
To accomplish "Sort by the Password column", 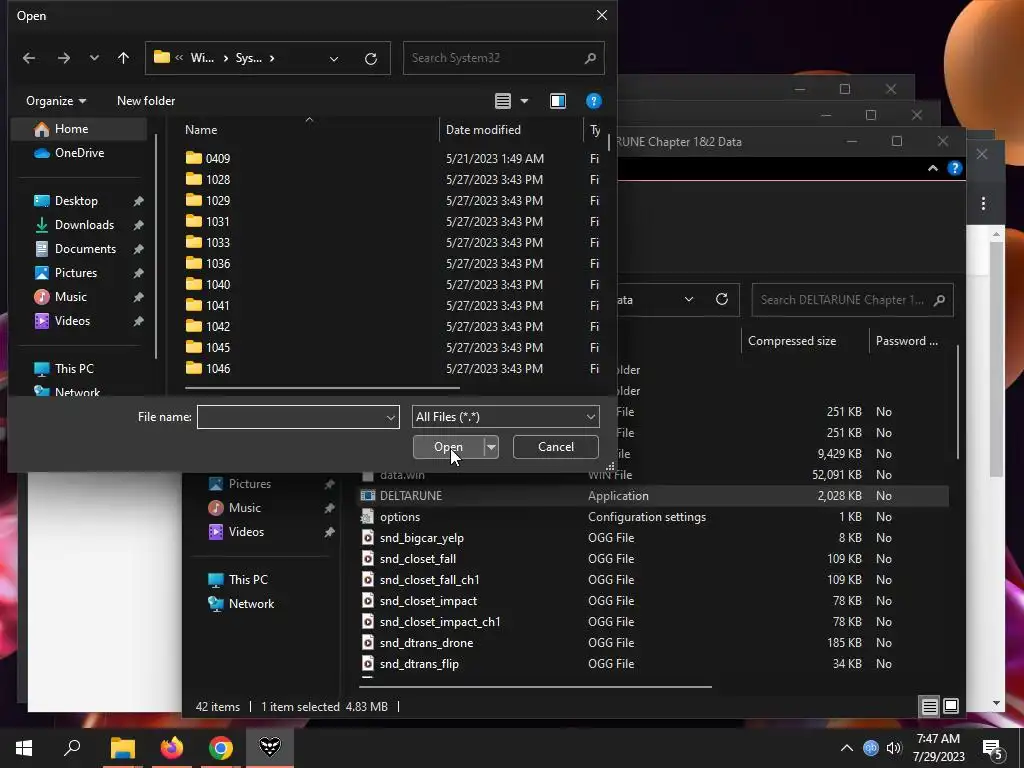I will tap(907, 341).
